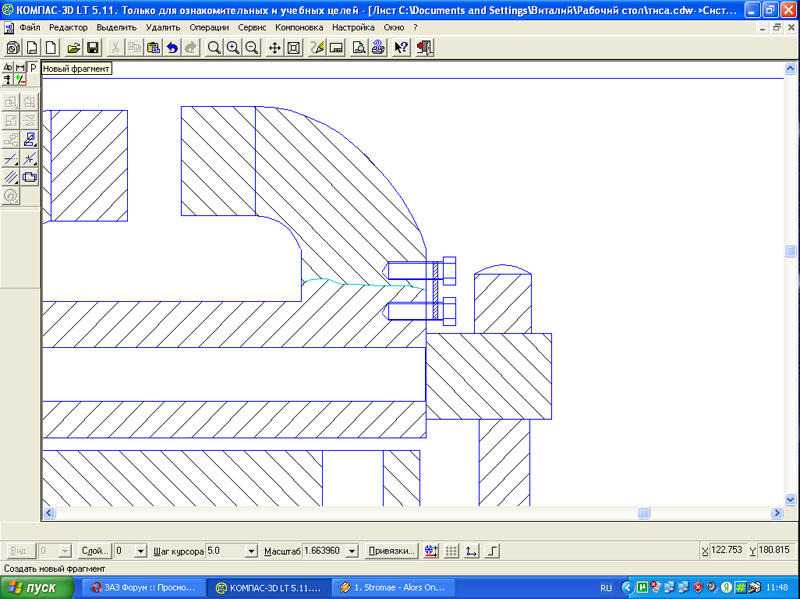Viewport: 800px width, 599px height.
Task: Select the Pan view cross-arrows tool
Action: (275, 48)
